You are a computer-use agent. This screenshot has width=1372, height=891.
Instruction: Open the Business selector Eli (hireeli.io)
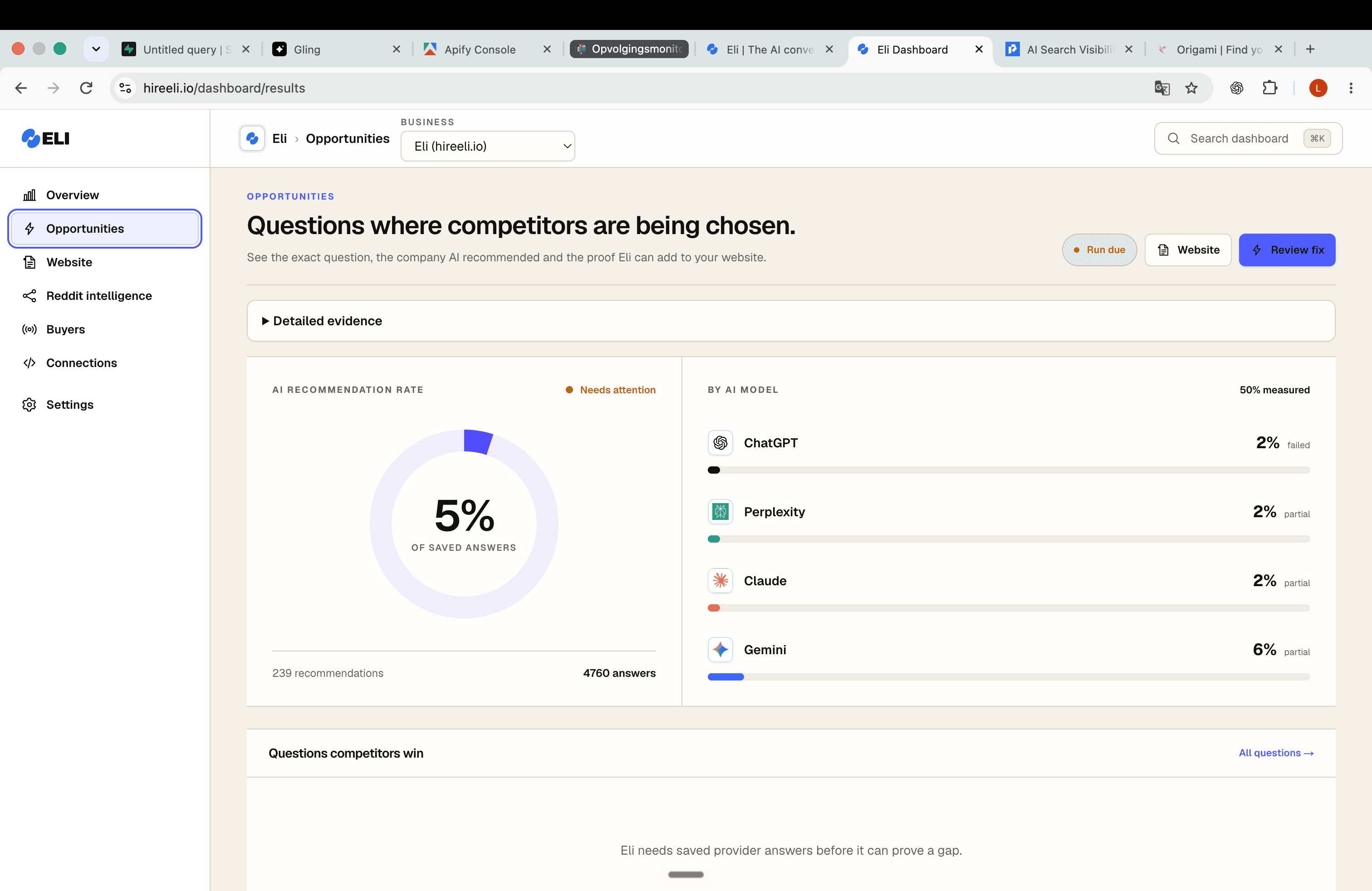click(x=488, y=146)
